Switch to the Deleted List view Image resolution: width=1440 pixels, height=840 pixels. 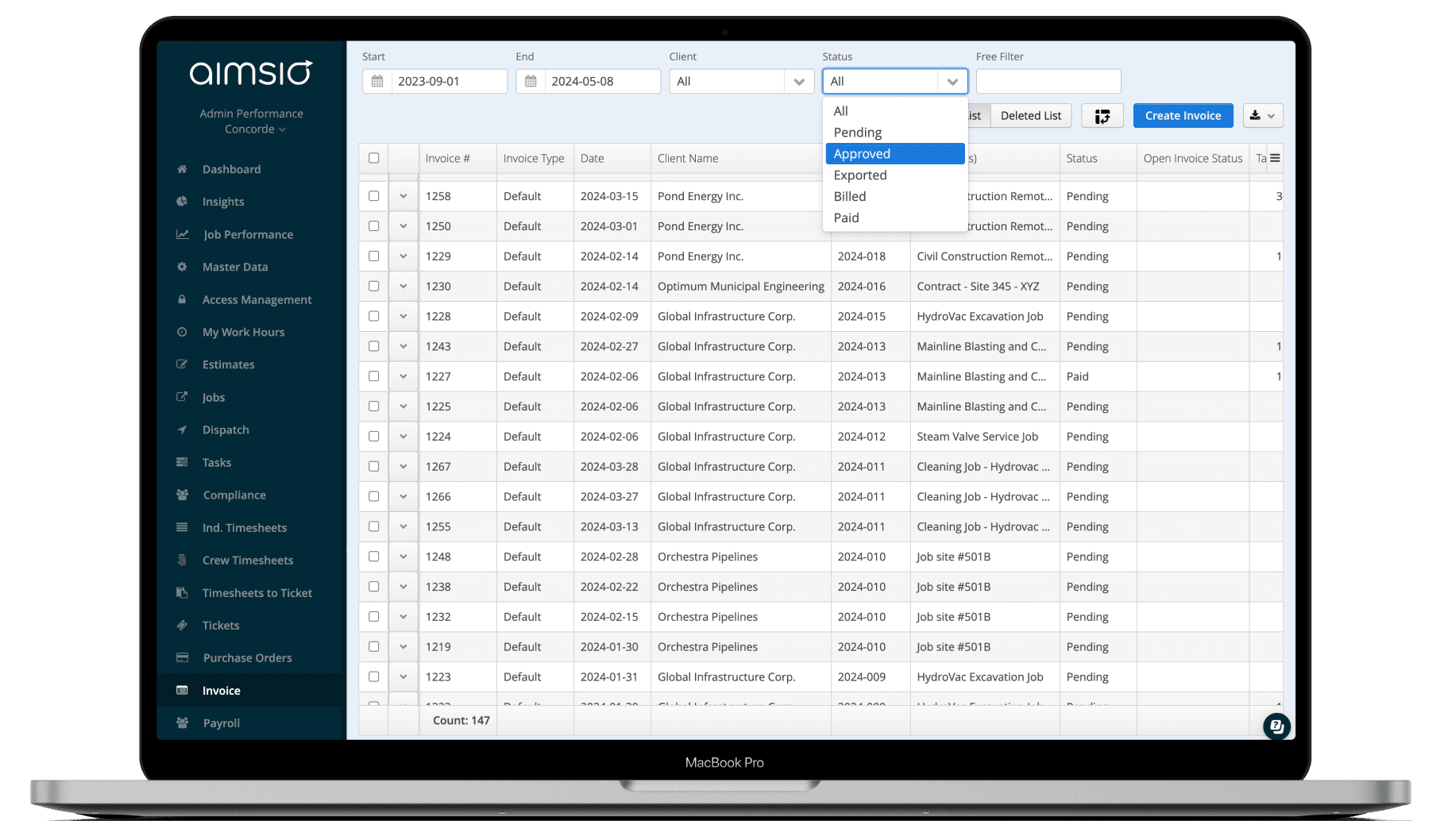click(1030, 116)
